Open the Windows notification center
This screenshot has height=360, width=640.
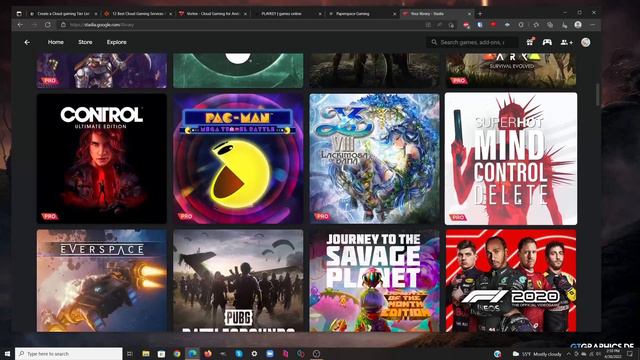pyautogui.click(x=630, y=354)
